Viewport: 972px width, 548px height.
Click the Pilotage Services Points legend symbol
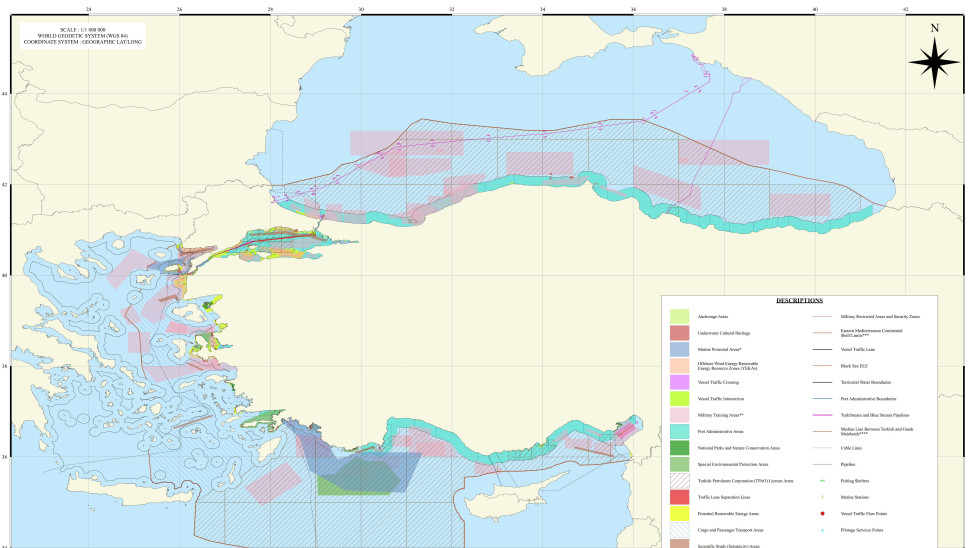point(822,530)
